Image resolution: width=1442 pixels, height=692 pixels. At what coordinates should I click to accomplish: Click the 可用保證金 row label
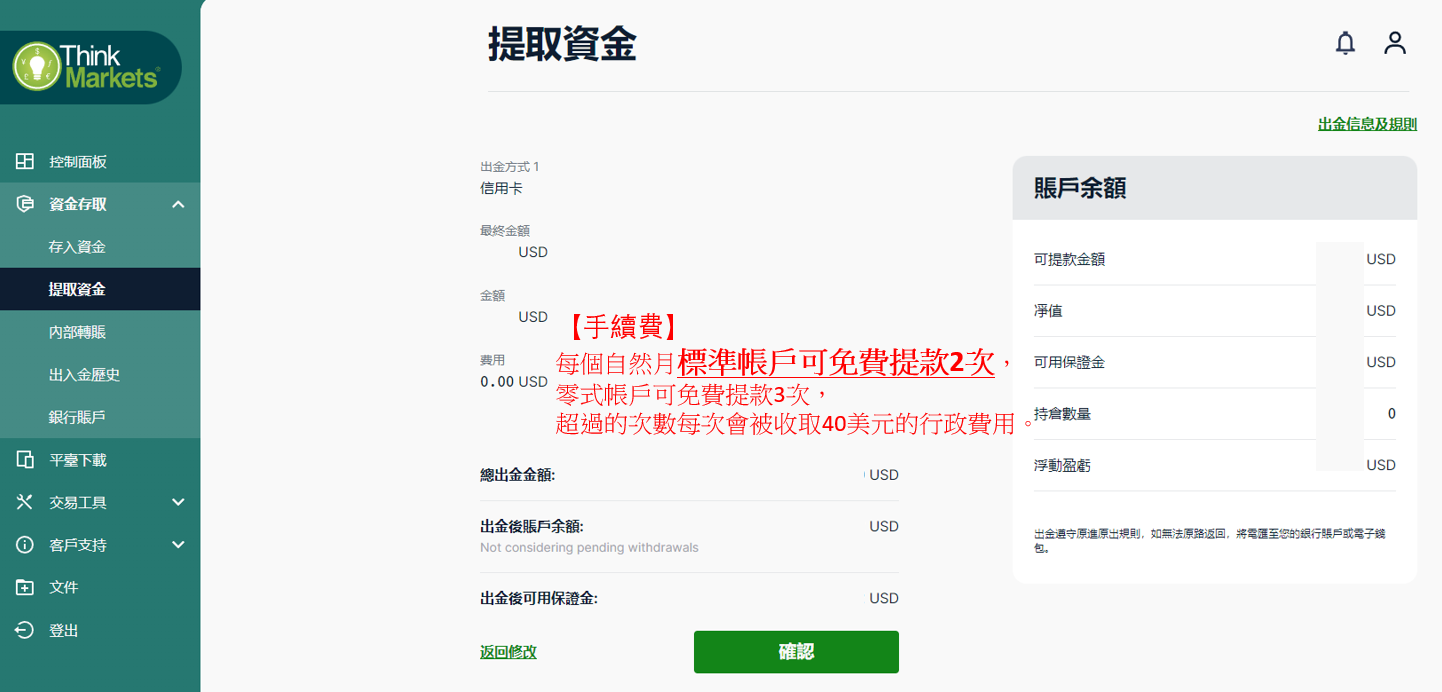[x=1069, y=362]
